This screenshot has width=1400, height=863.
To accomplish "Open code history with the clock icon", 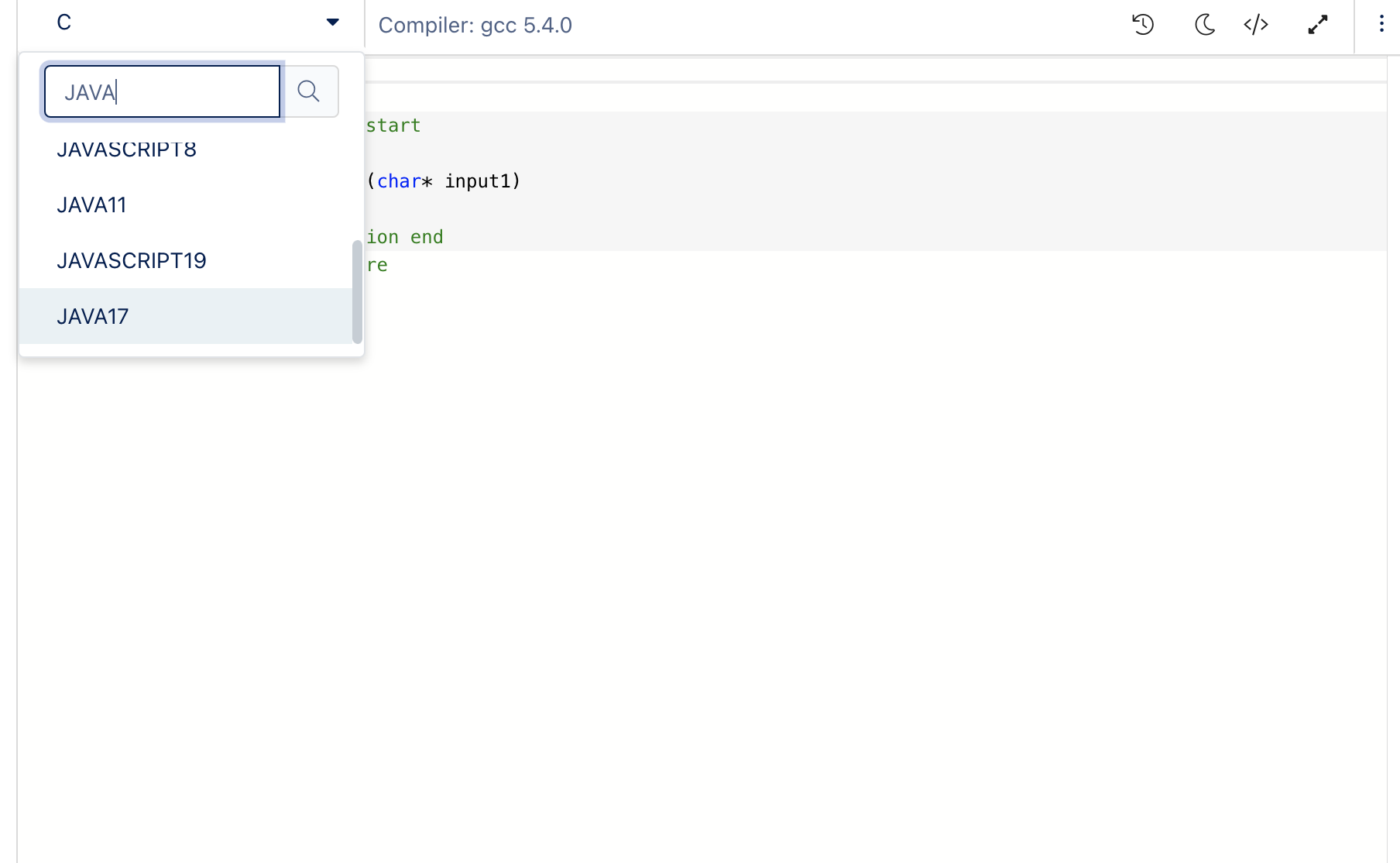I will tap(1143, 25).
